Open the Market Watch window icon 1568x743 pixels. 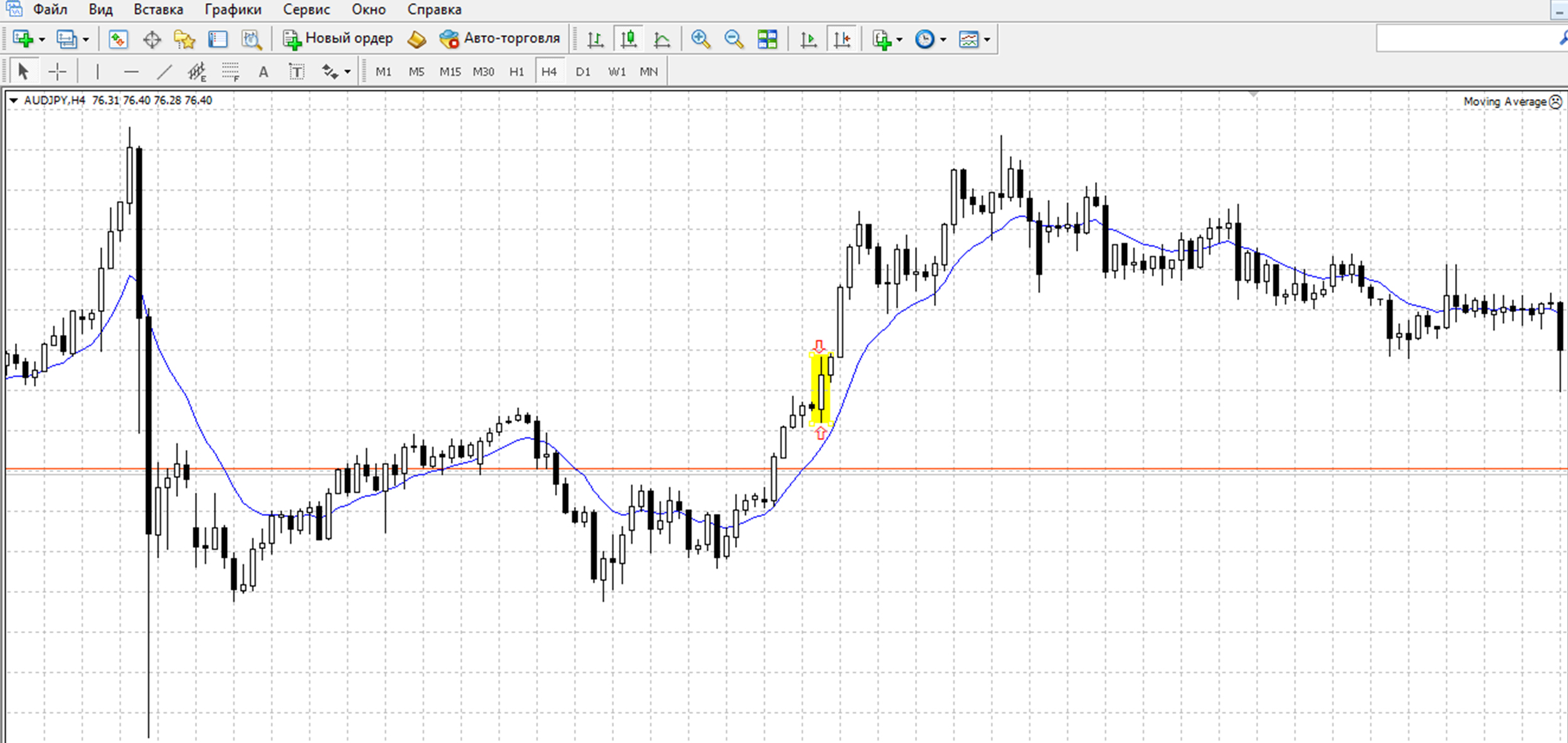pos(118,40)
